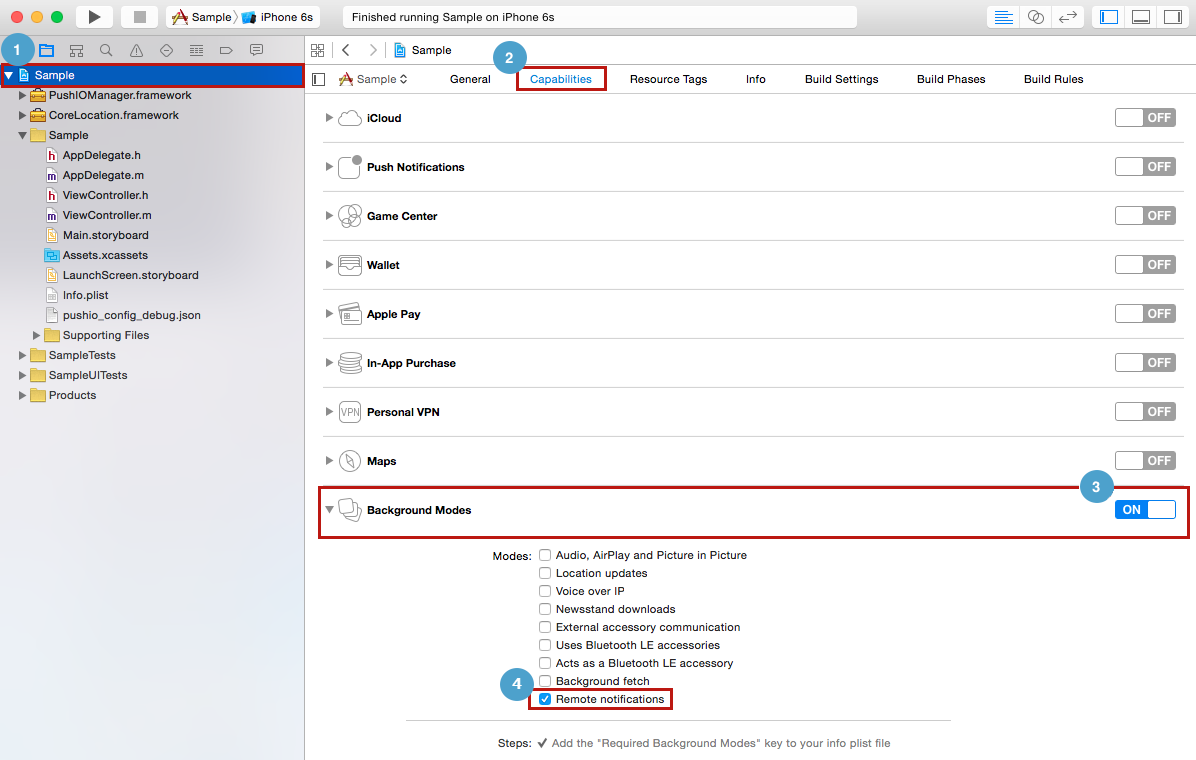This screenshot has width=1196, height=760.
Task: Show the Utilities inspector panel
Action: (1173, 17)
